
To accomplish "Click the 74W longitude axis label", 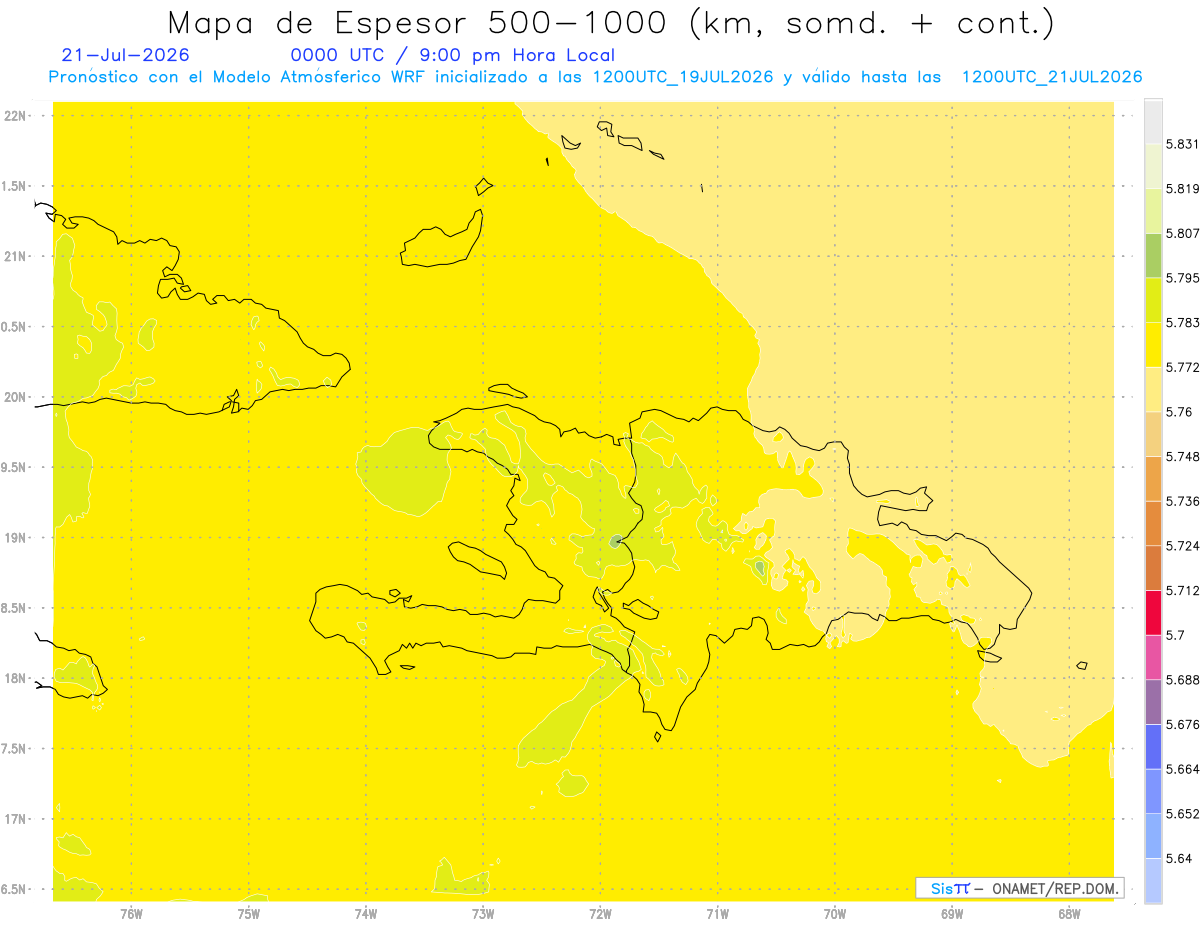I will tap(366, 912).
